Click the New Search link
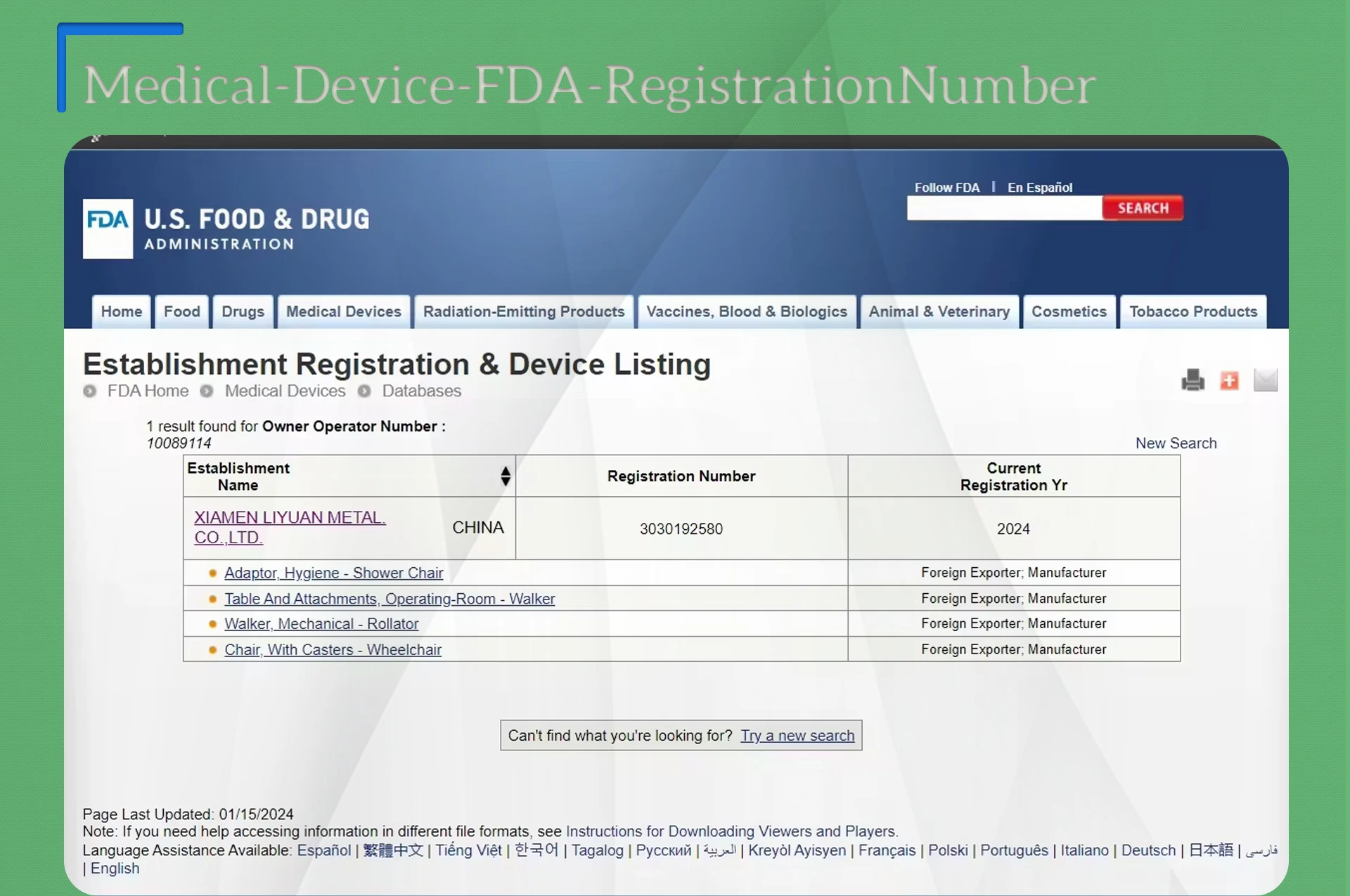 pos(1176,443)
